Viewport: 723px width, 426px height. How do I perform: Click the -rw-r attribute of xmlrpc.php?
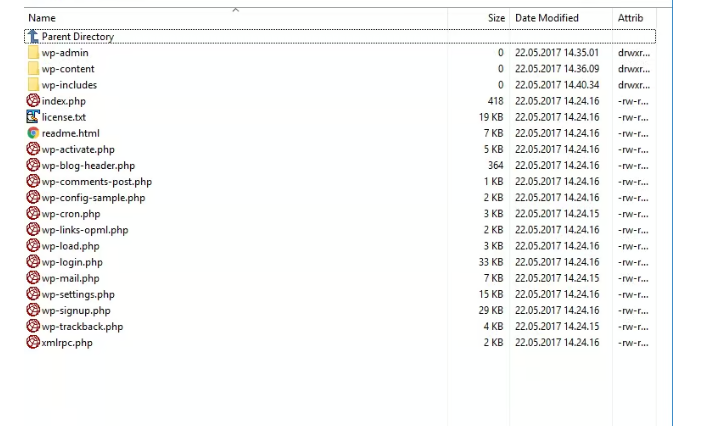(633, 343)
